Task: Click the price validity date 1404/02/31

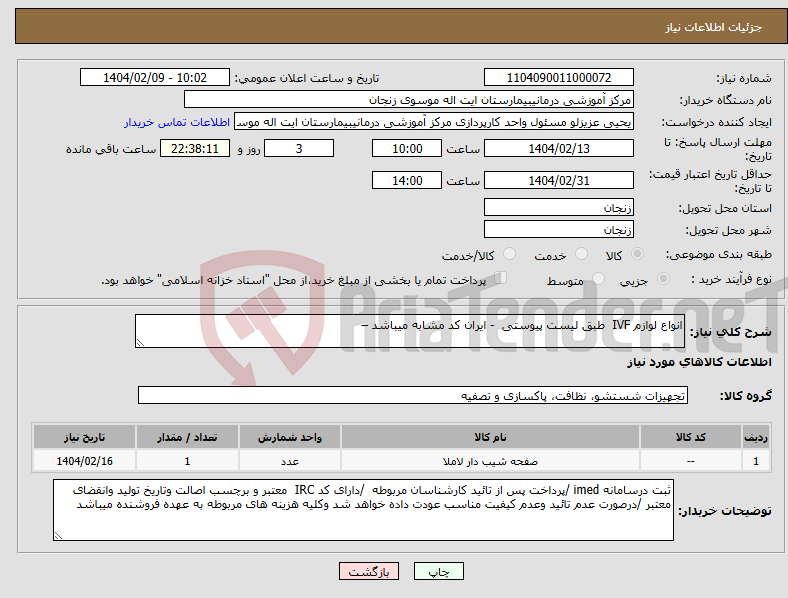Action: [x=558, y=180]
